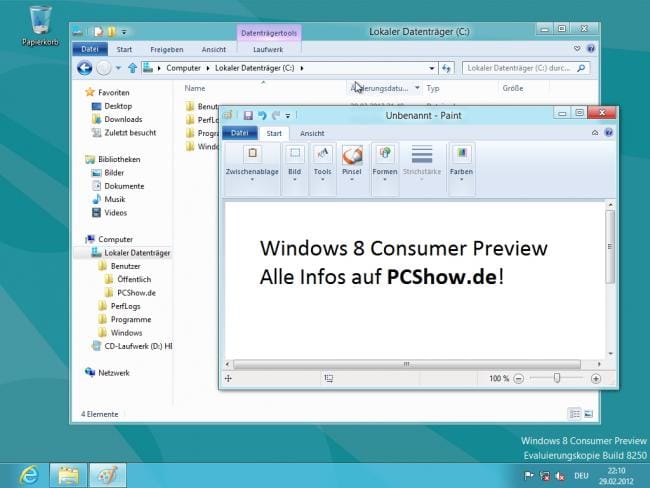
Task: Click the Computer breadcrumb in the address bar
Action: 183,68
